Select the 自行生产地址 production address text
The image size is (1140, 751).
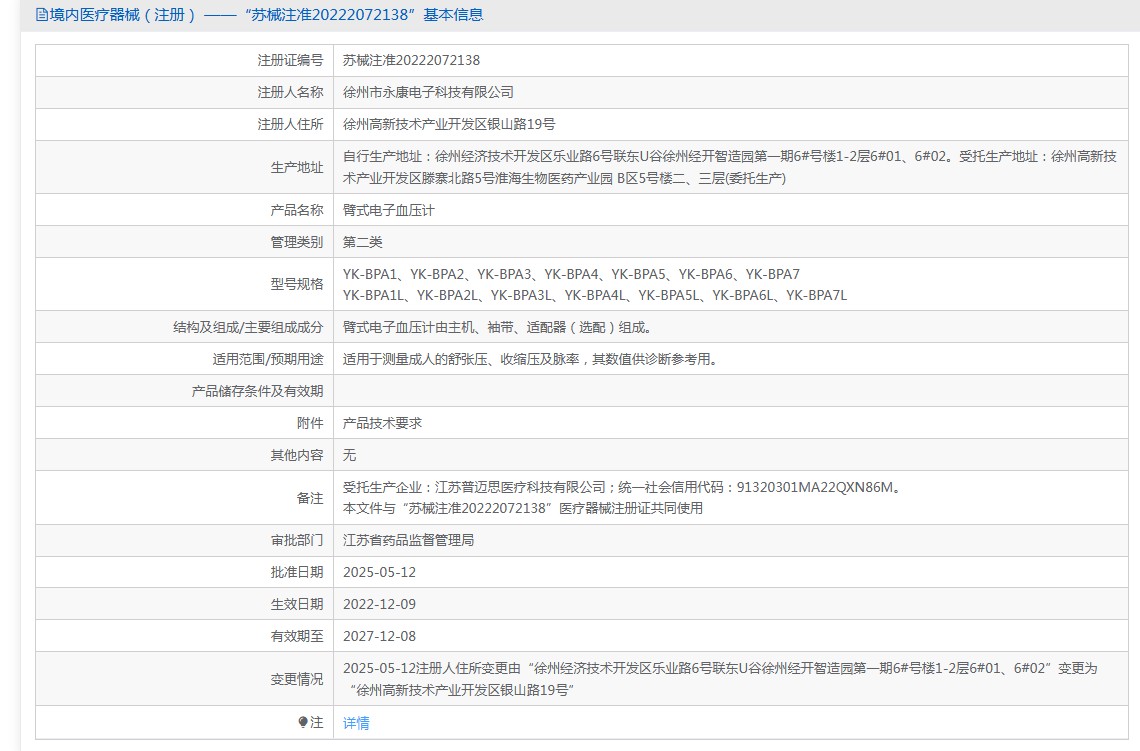click(729, 167)
